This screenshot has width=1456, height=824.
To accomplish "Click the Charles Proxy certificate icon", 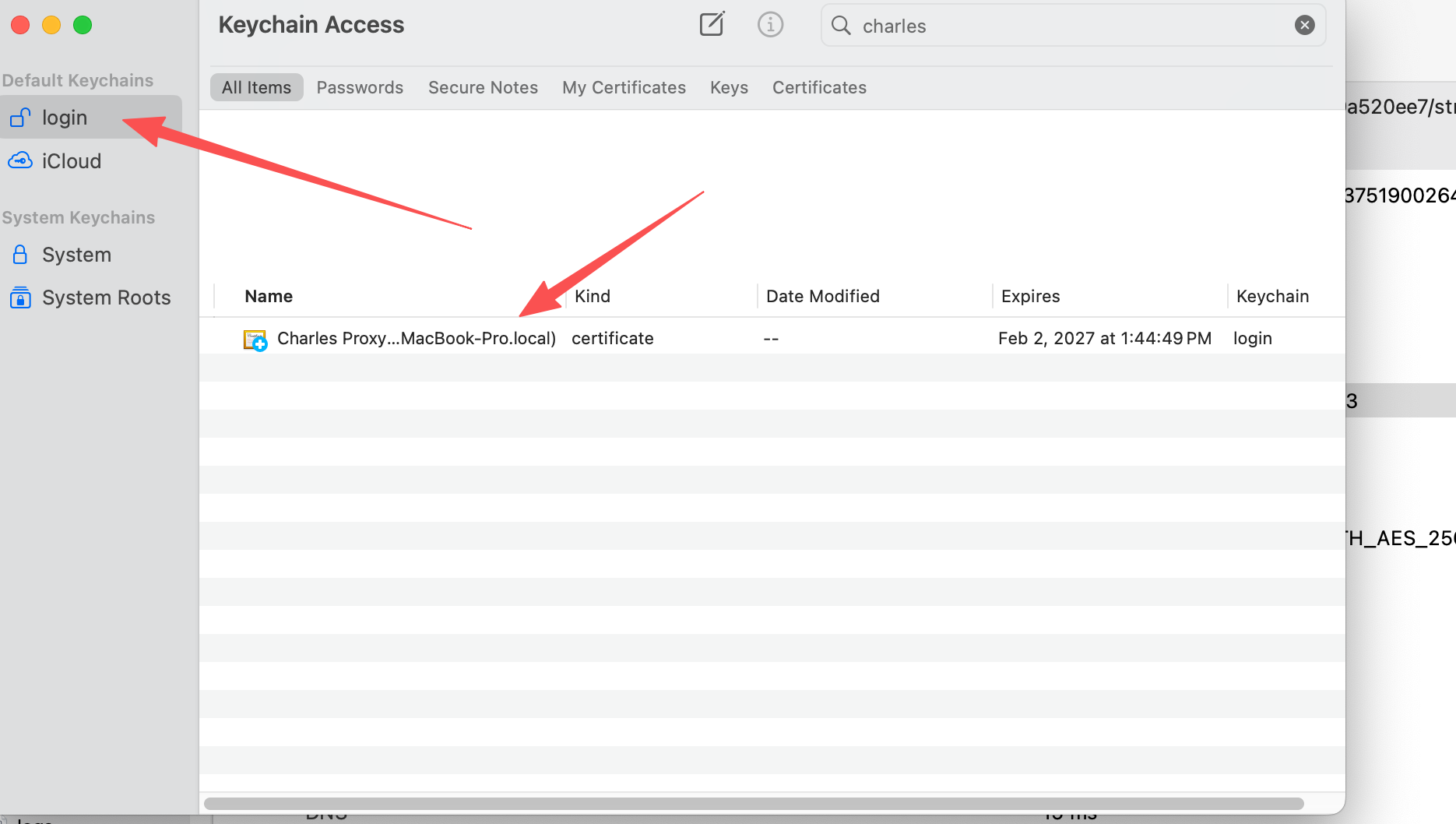I will 255,340.
